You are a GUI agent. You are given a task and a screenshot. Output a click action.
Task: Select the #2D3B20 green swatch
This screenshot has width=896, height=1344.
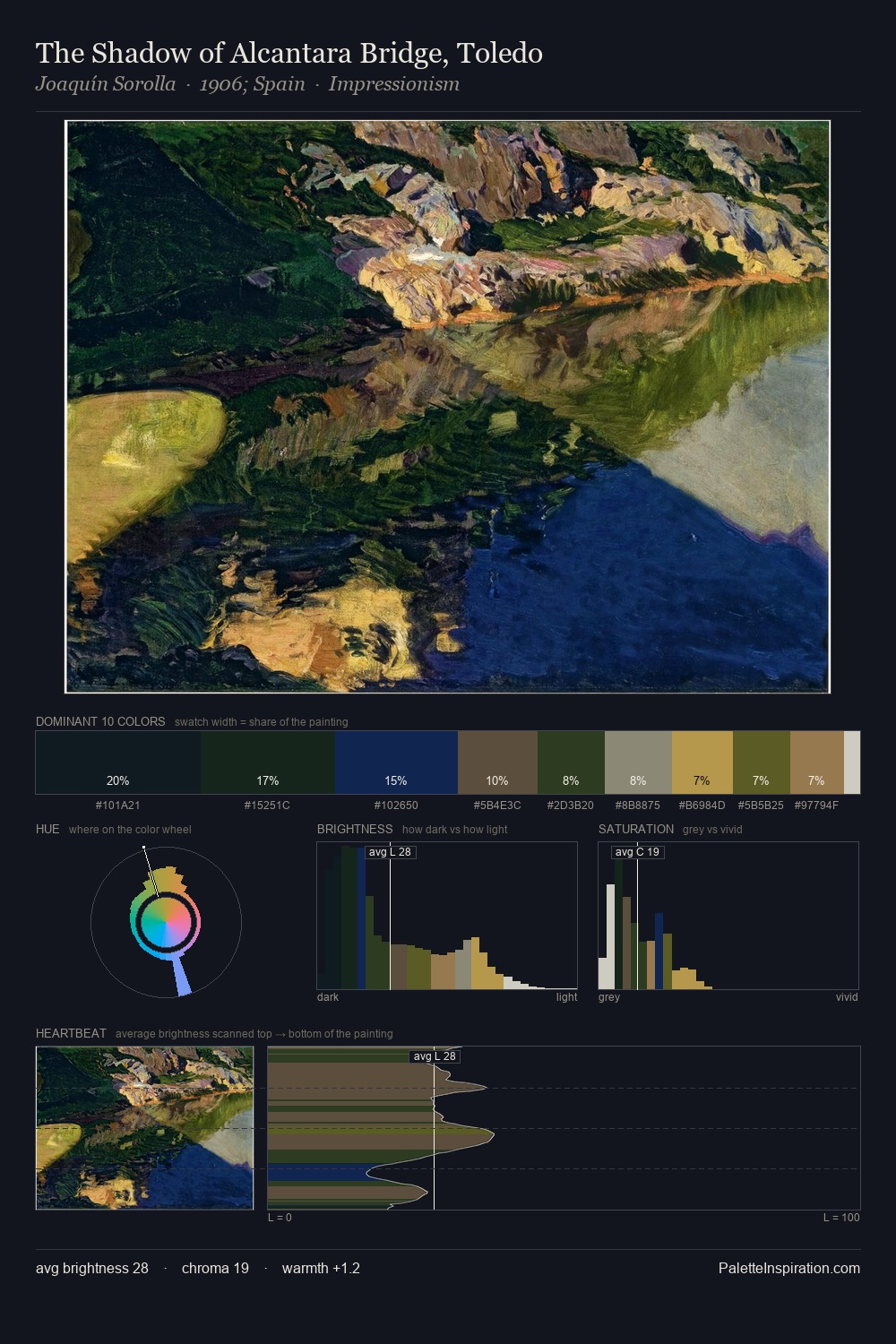(571, 762)
